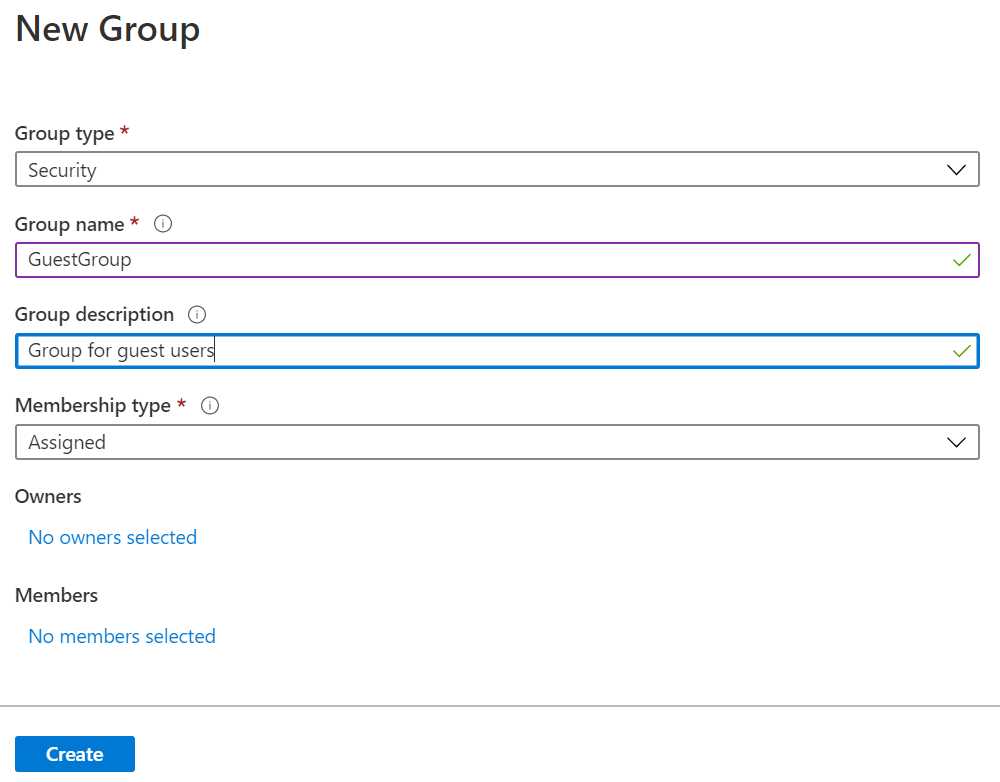This screenshot has width=1000, height=782.
Task: Select 'No owners selected' to add owners
Action: pyautogui.click(x=112, y=537)
